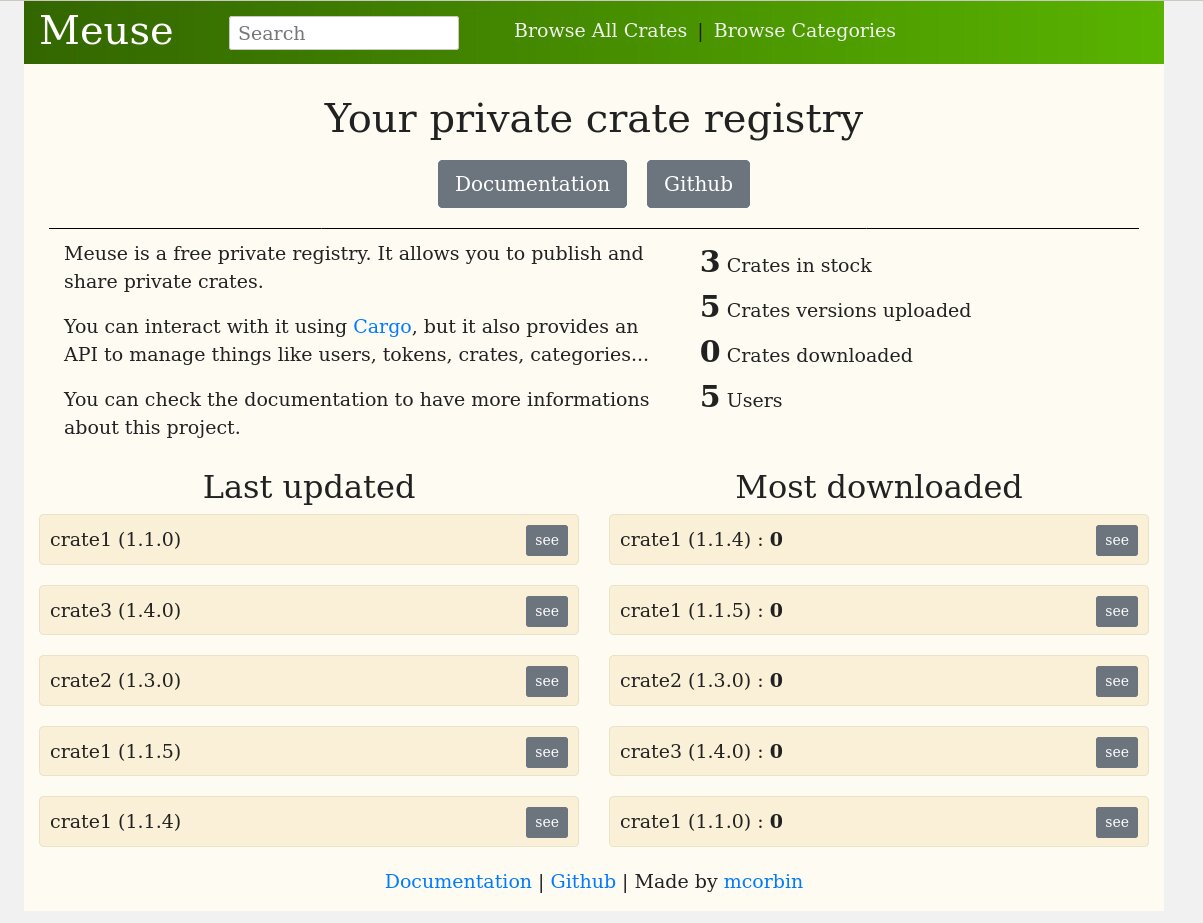Click 'Your private crate registry' title
This screenshot has width=1203, height=923.
[594, 119]
